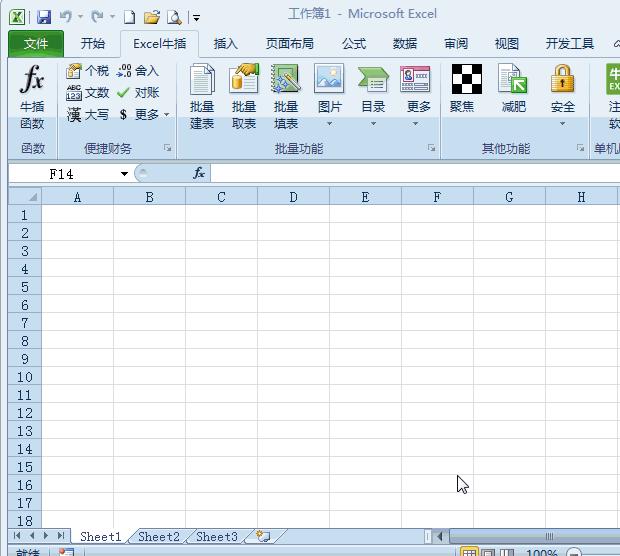Click the 个税 tax calculator icon

click(74, 71)
